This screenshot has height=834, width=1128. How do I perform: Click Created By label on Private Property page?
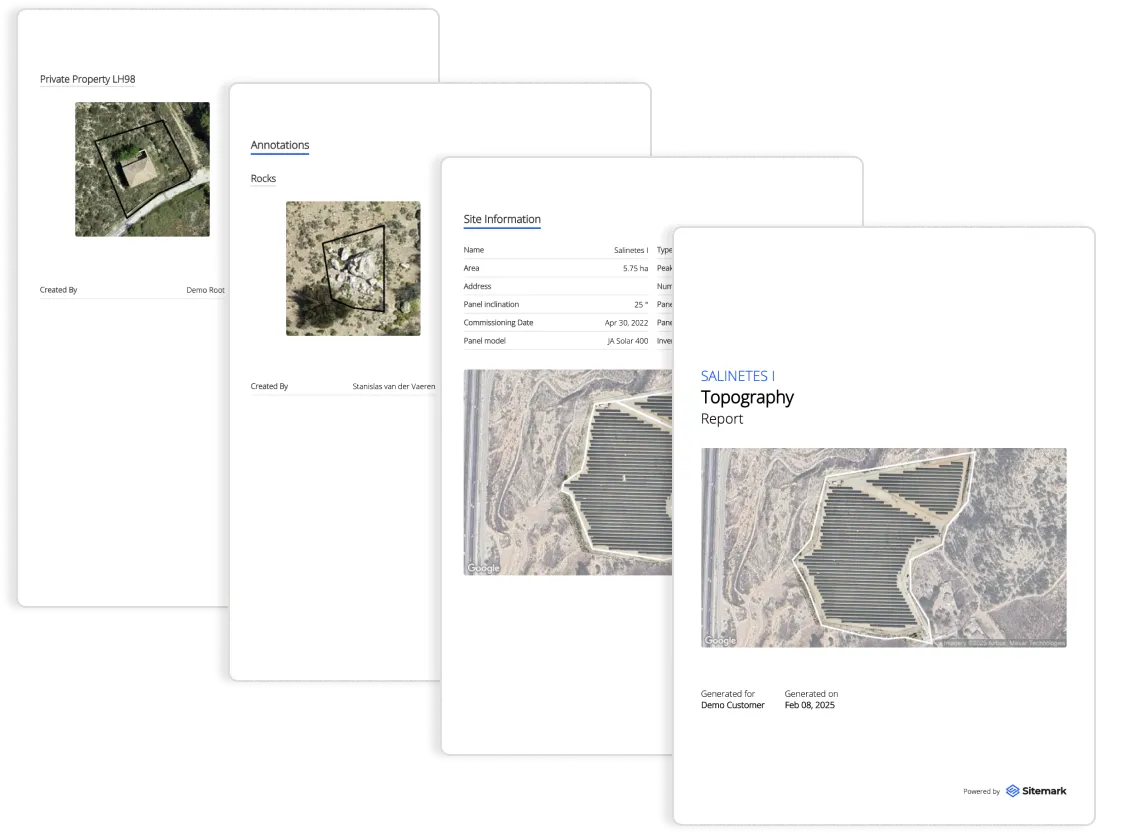click(x=58, y=290)
